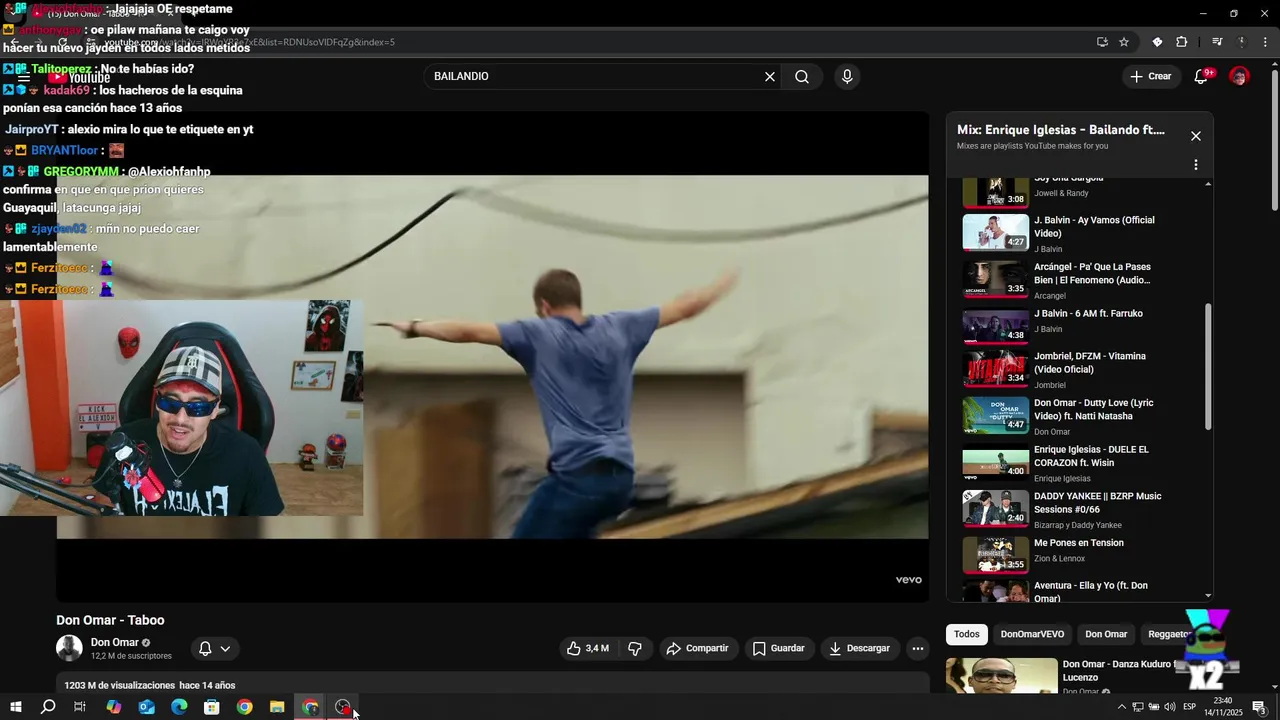This screenshot has height=720, width=1280.
Task: Open Chrome media control icon
Action: (x=1217, y=42)
